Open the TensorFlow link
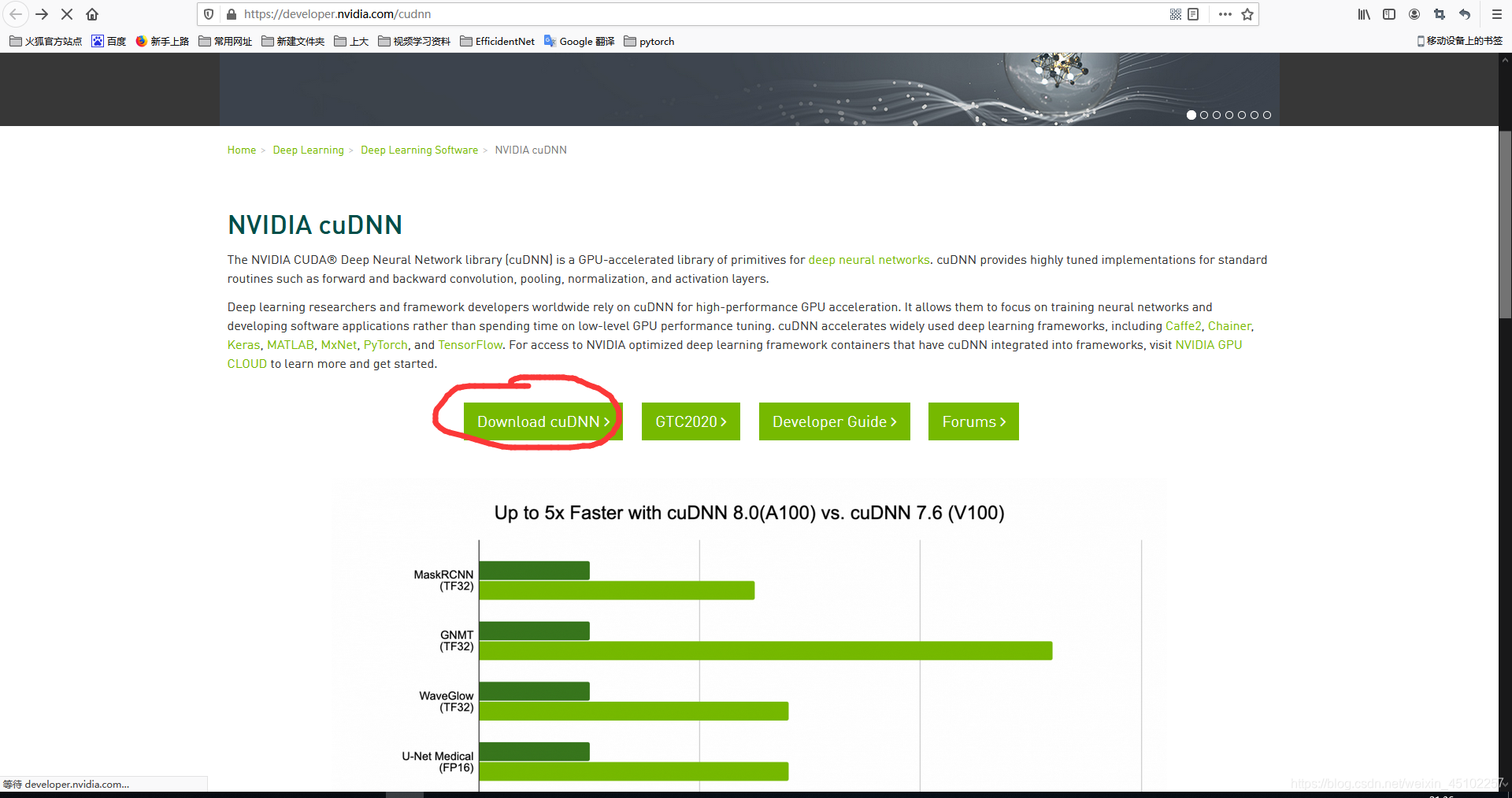The width and height of the screenshot is (1512, 798). (470, 345)
